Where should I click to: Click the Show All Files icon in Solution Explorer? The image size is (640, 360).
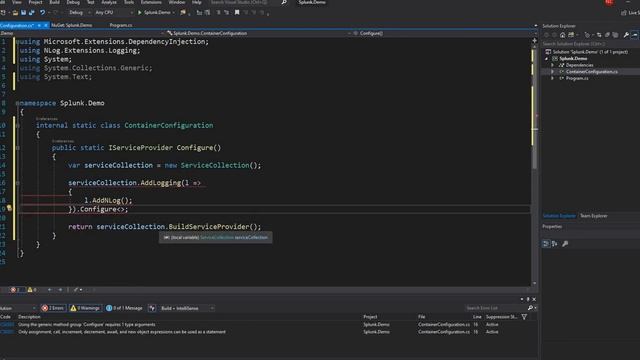616,35
